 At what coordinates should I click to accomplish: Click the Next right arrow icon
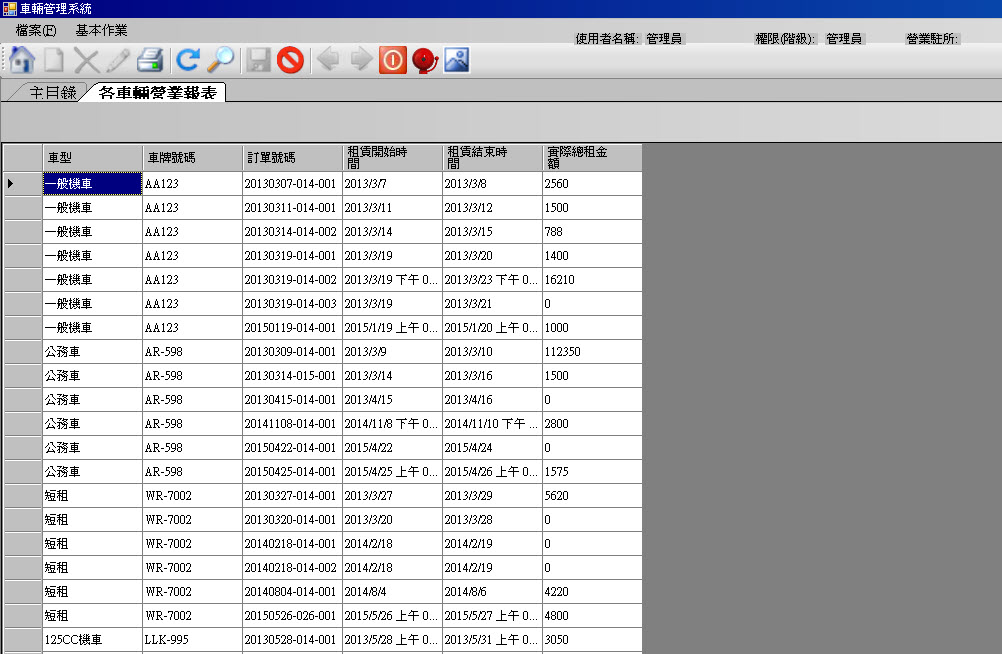(x=361, y=59)
